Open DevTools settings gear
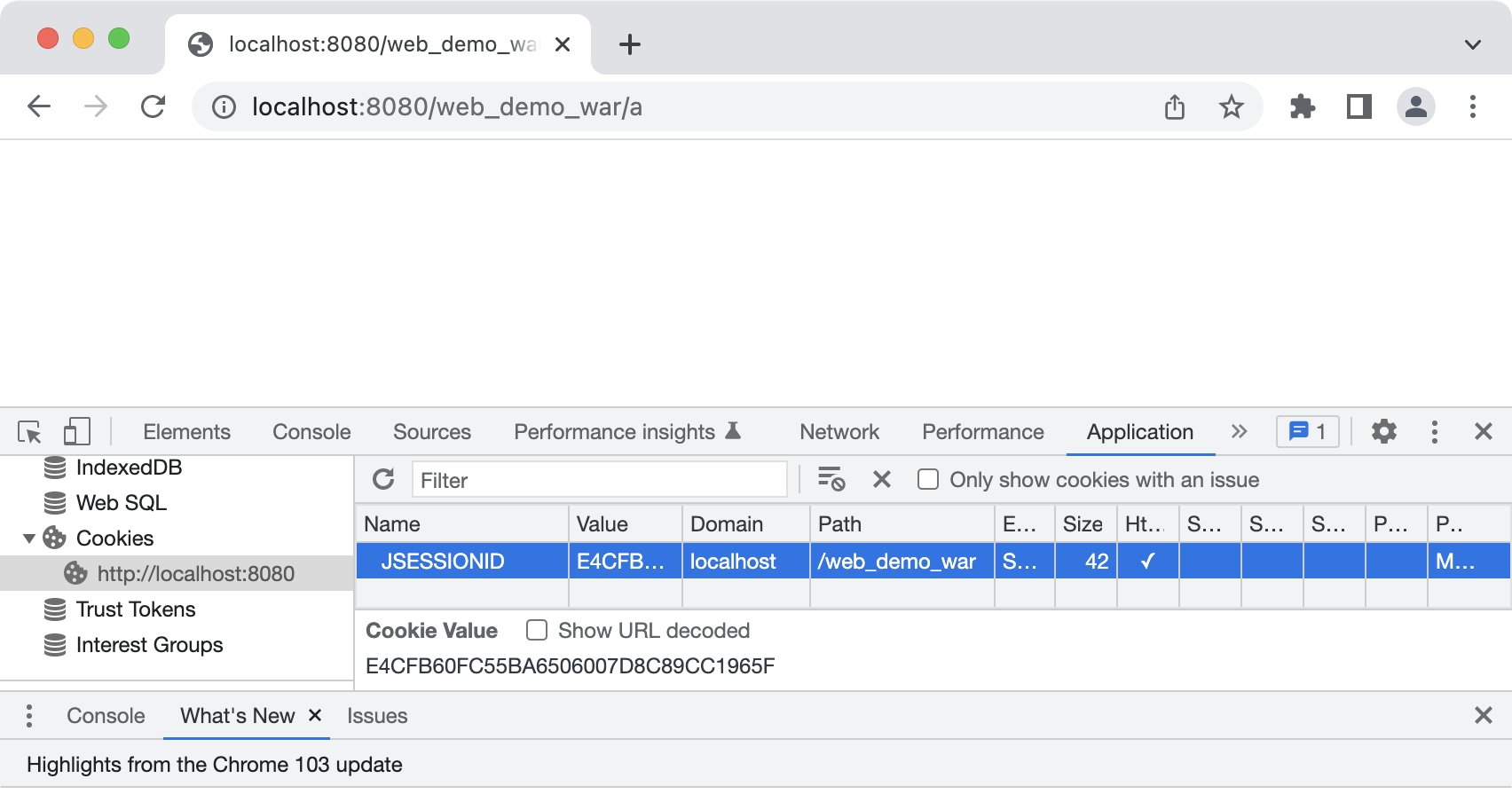This screenshot has width=1512, height=802. tap(1383, 432)
